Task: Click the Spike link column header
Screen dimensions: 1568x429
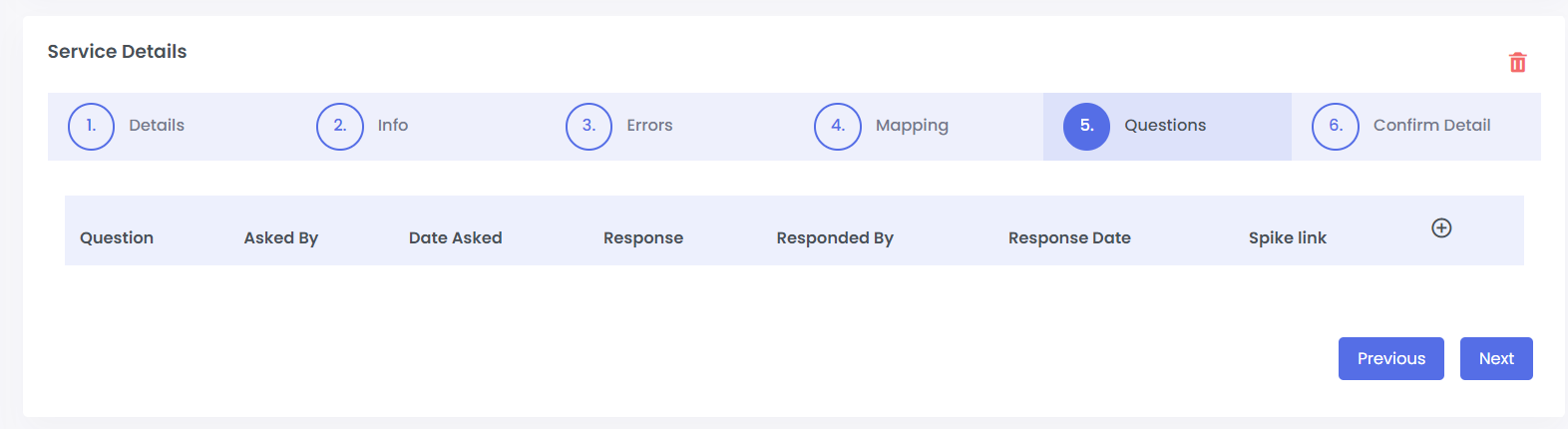Action: click(x=1288, y=237)
